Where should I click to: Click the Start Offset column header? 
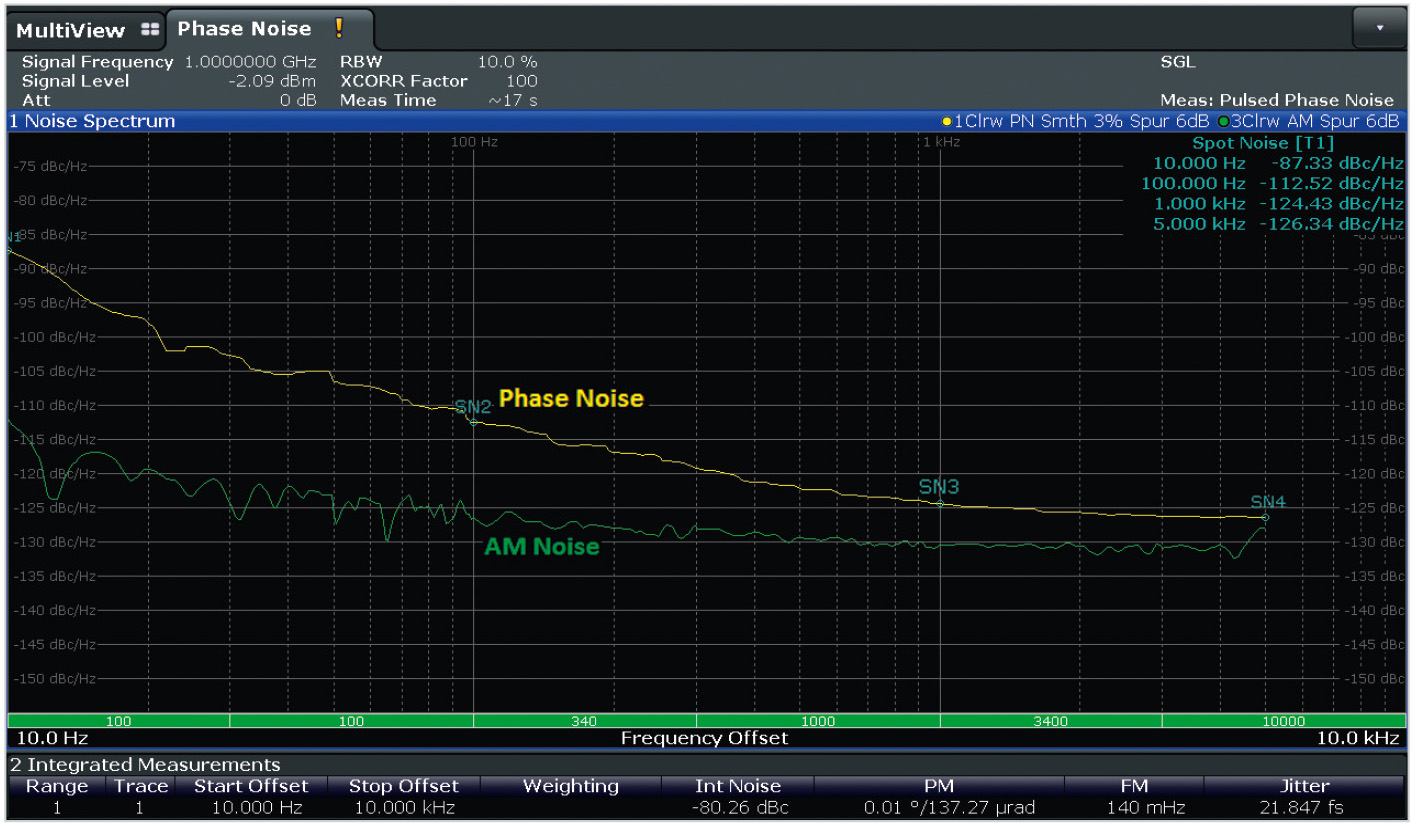point(251,786)
